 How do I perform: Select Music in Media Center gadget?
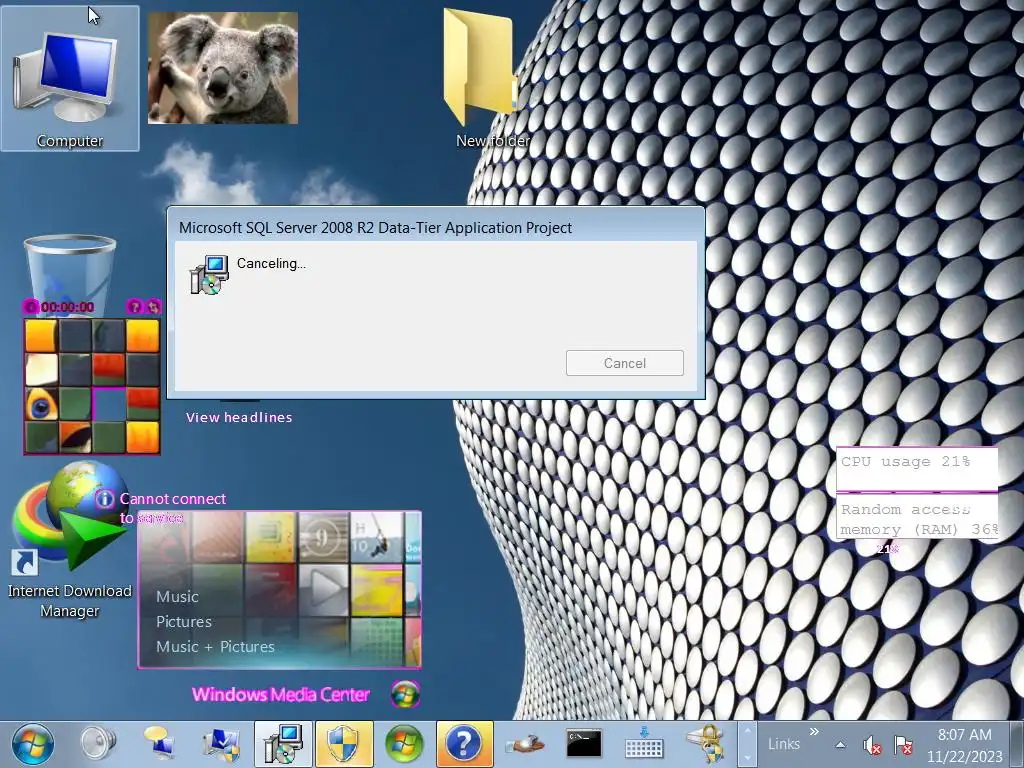[177, 597]
